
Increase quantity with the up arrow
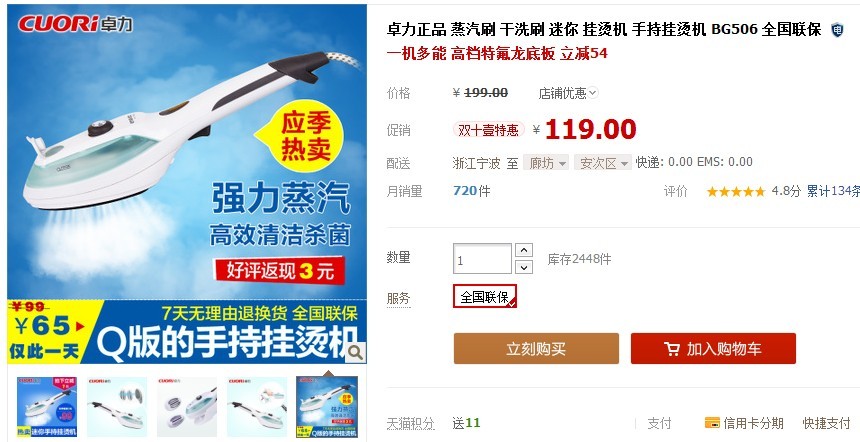[524, 250]
